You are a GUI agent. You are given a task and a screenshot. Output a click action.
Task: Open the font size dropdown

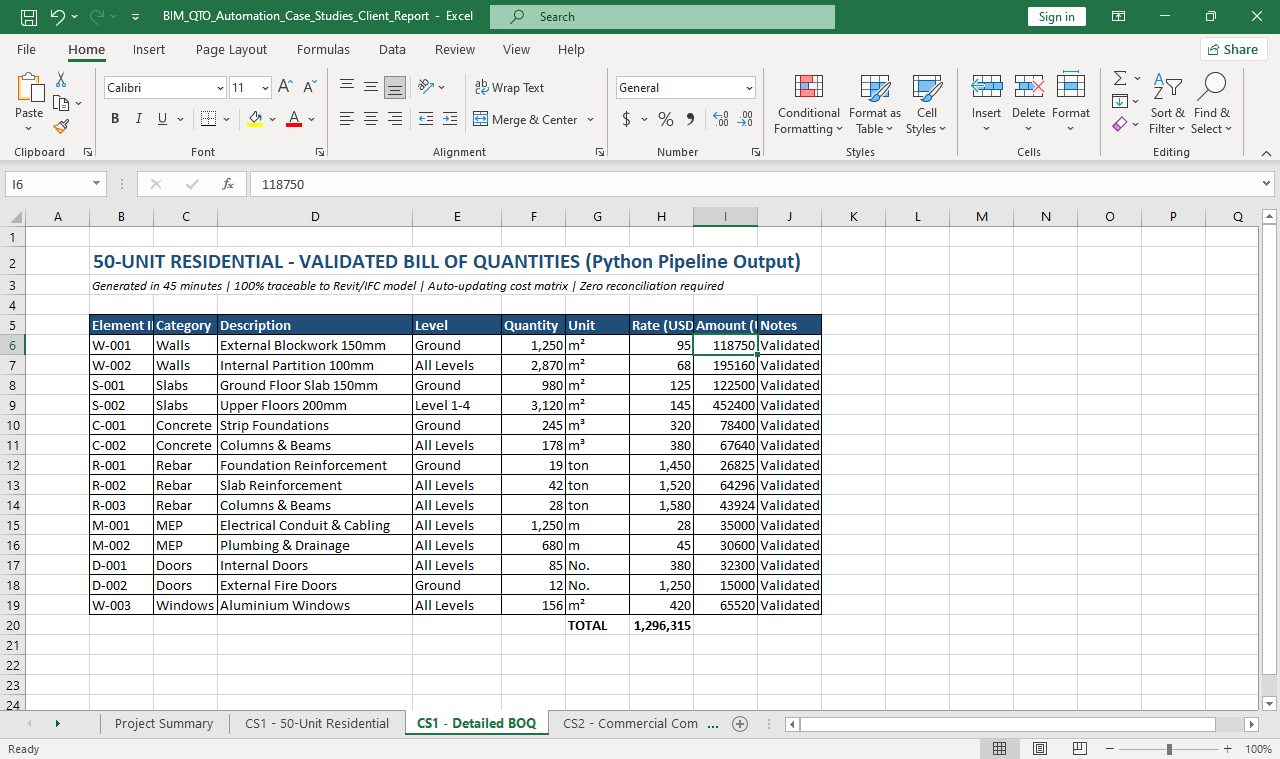[265, 88]
